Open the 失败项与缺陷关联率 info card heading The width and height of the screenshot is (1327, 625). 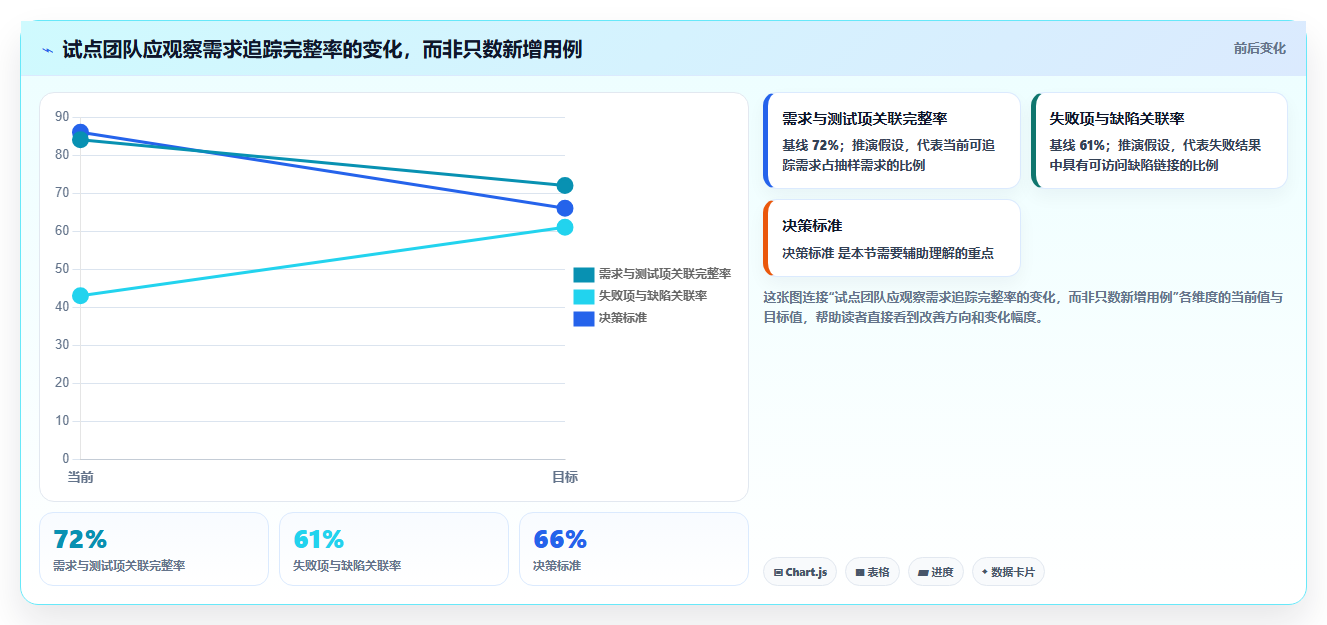click(x=1117, y=118)
